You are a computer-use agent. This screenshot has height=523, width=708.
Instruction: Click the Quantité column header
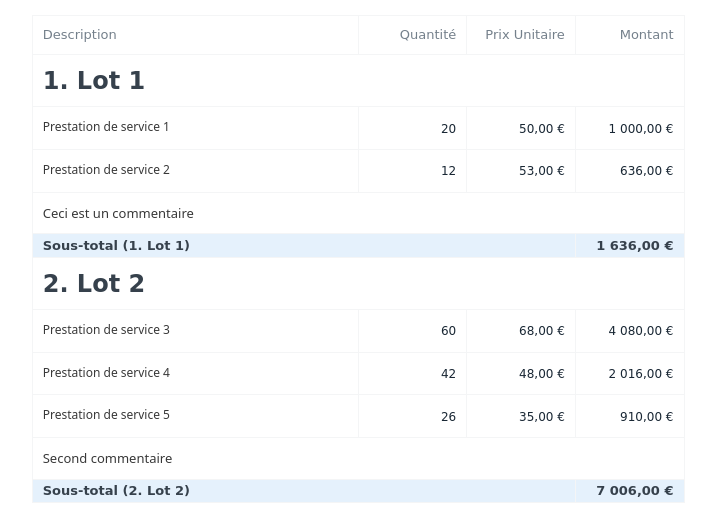tap(427, 35)
